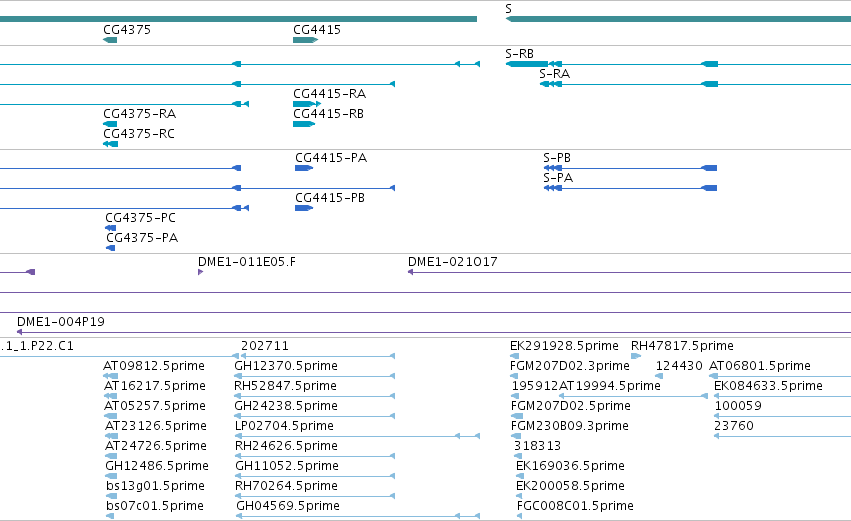This screenshot has width=851, height=521.
Task: Click the 202711 EST label
Action: click(x=265, y=346)
